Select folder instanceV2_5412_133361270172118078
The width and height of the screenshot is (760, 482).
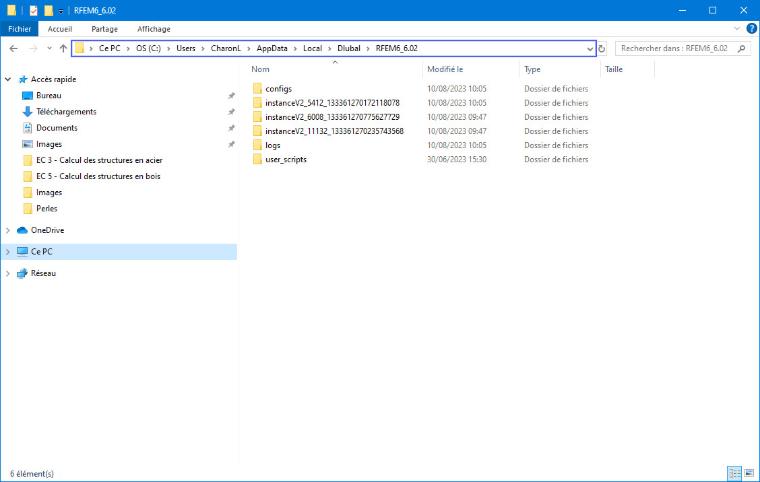point(332,103)
